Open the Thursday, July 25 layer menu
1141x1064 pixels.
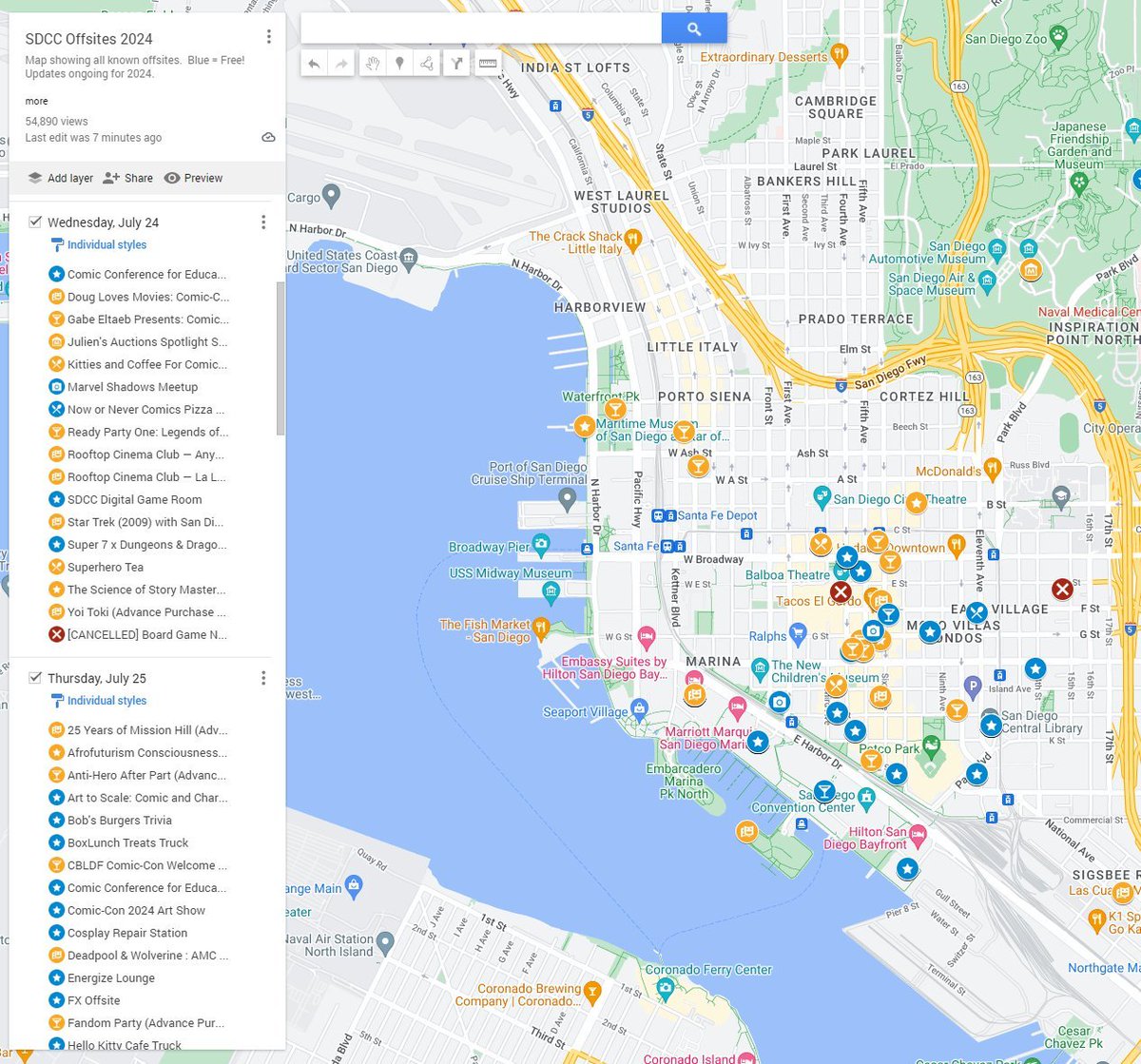click(x=263, y=678)
